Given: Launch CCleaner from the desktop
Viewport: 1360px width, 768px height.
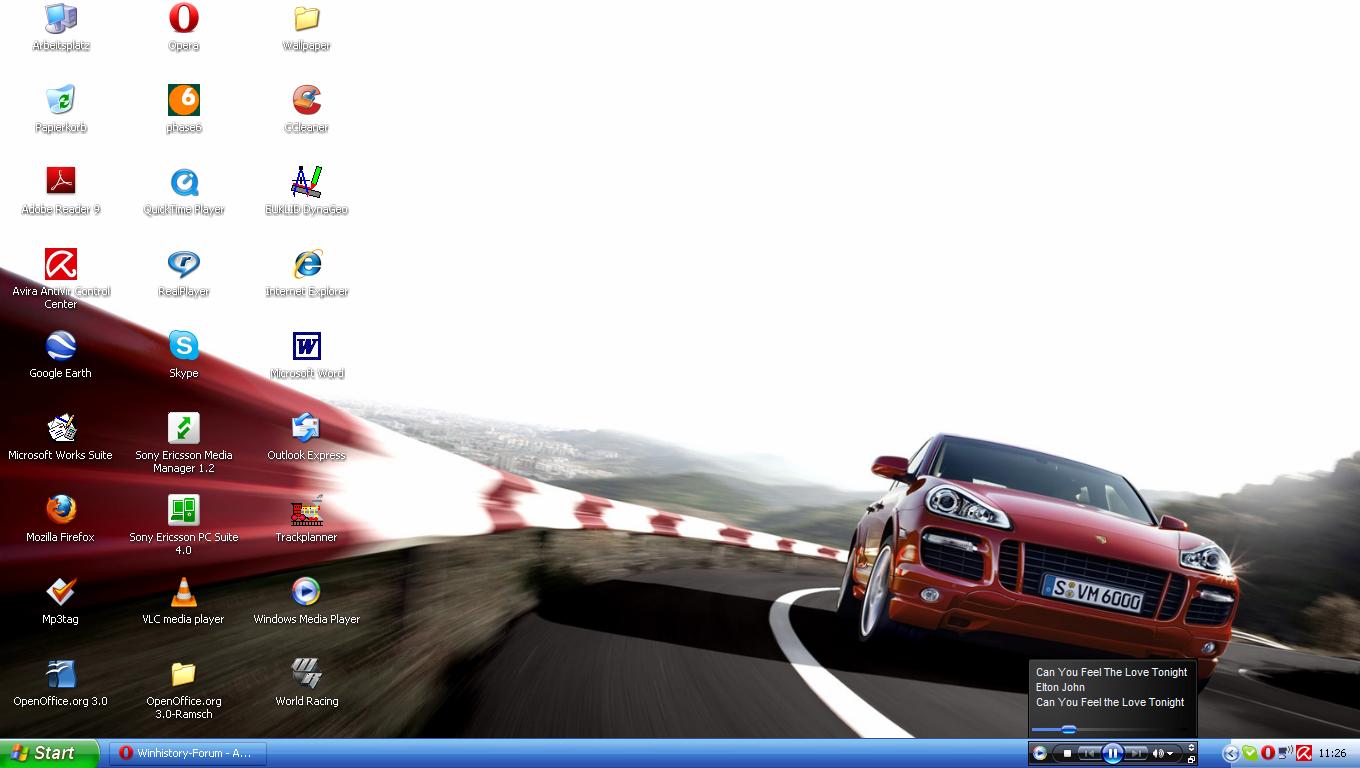Looking at the screenshot, I should pyautogui.click(x=306, y=101).
